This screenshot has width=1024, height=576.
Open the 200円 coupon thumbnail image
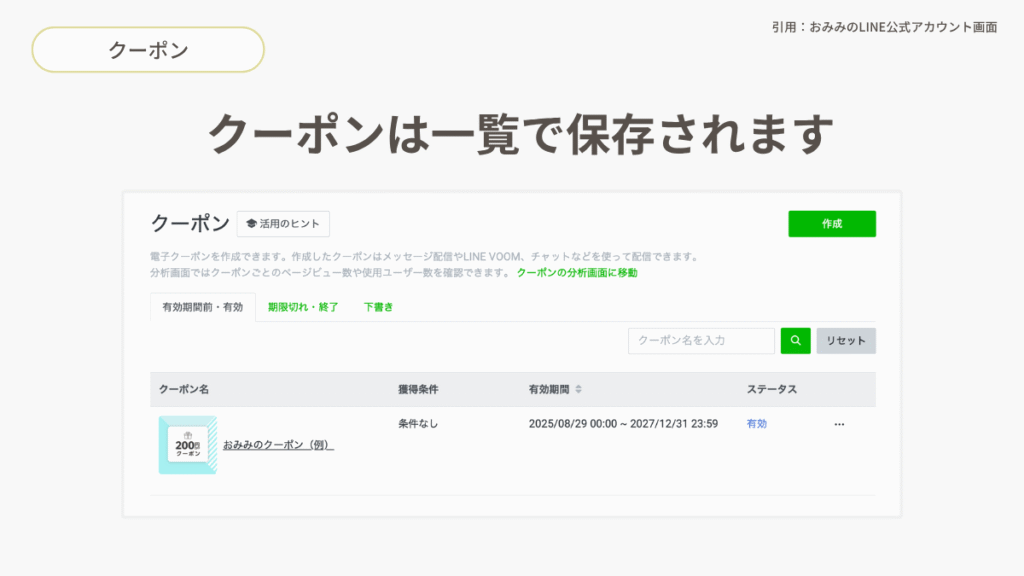(x=187, y=445)
